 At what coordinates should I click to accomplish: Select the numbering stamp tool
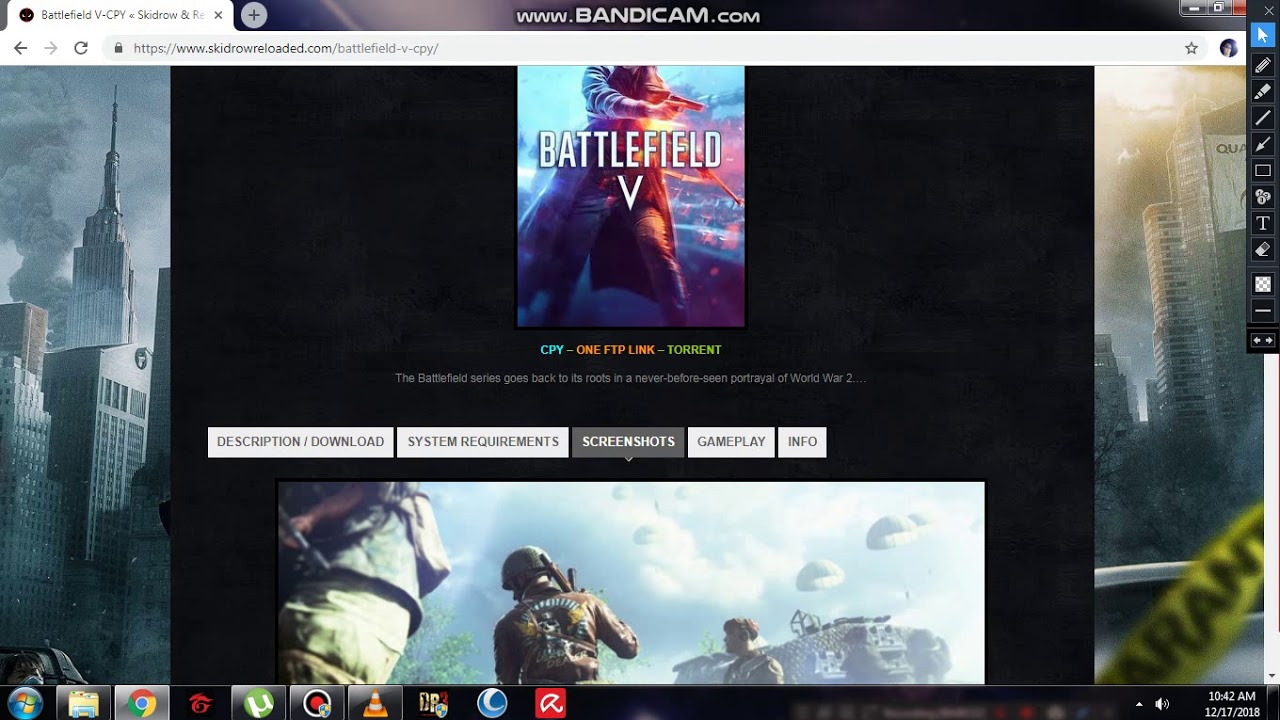click(1263, 196)
